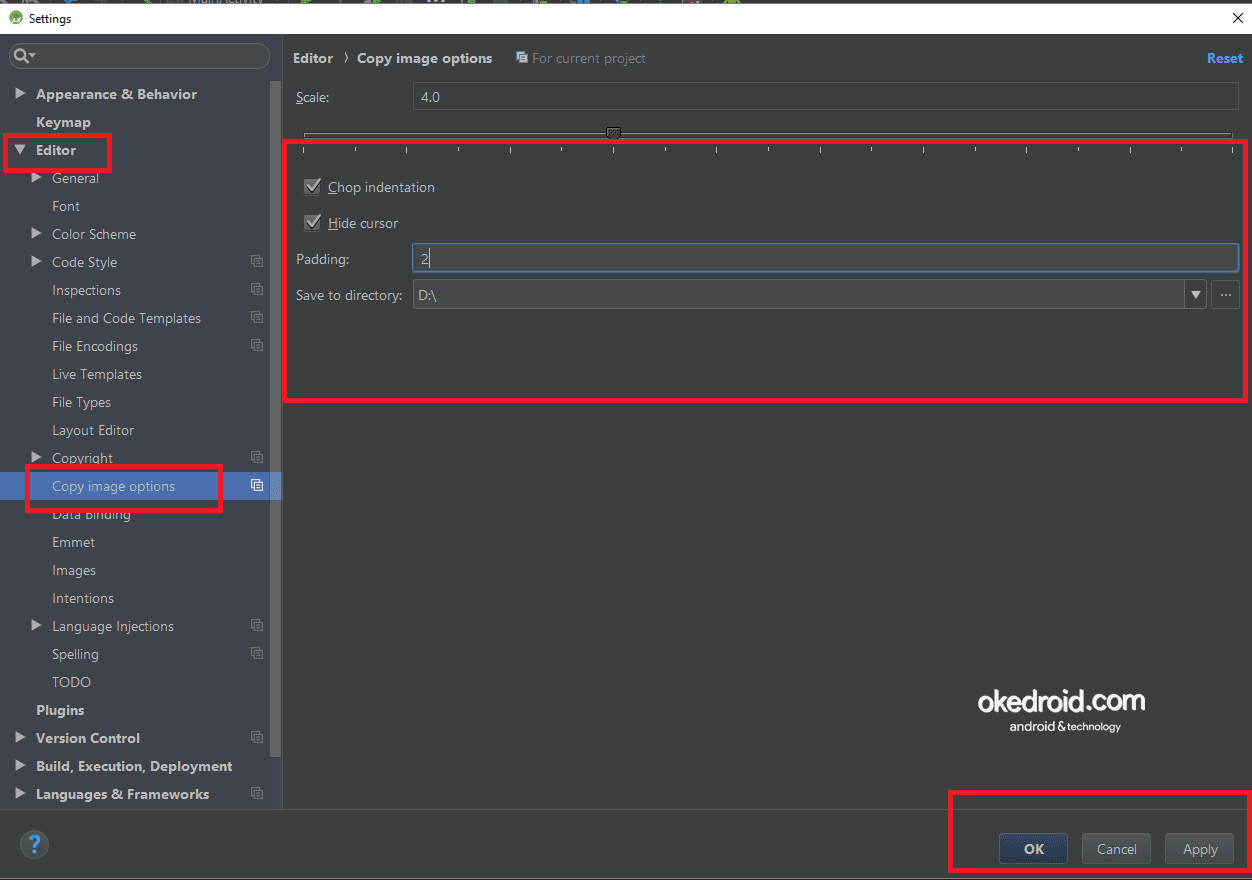Image resolution: width=1252 pixels, height=880 pixels.
Task: Click Editor in the breadcrumb path
Action: pos(312,58)
